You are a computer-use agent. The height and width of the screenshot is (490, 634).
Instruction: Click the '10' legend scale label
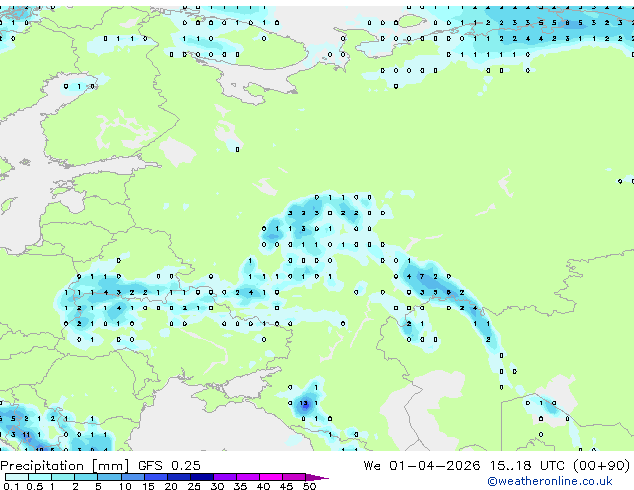click(125, 486)
